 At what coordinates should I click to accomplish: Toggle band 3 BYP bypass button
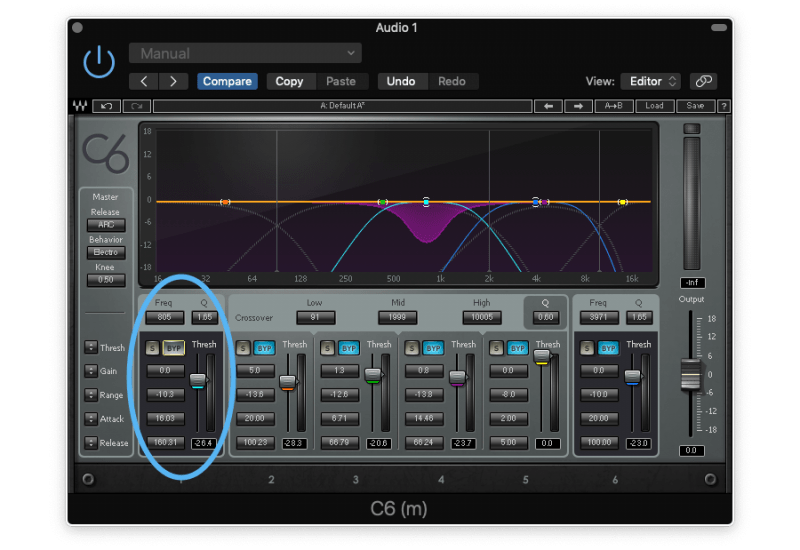(x=349, y=348)
